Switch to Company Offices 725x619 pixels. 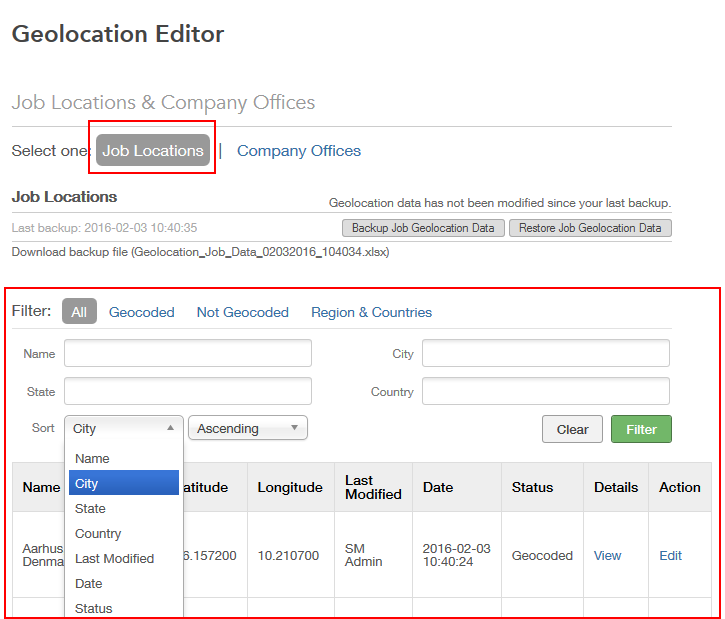[298, 151]
